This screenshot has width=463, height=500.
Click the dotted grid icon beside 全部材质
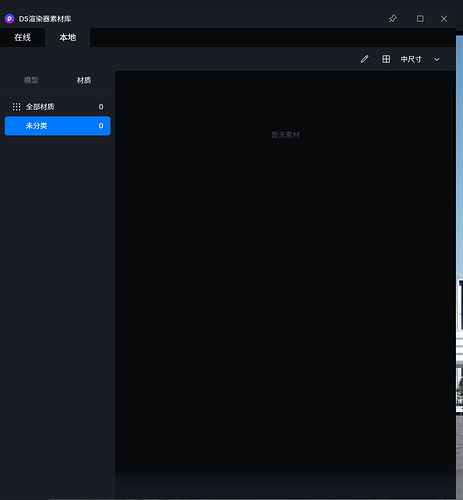tap(16, 107)
